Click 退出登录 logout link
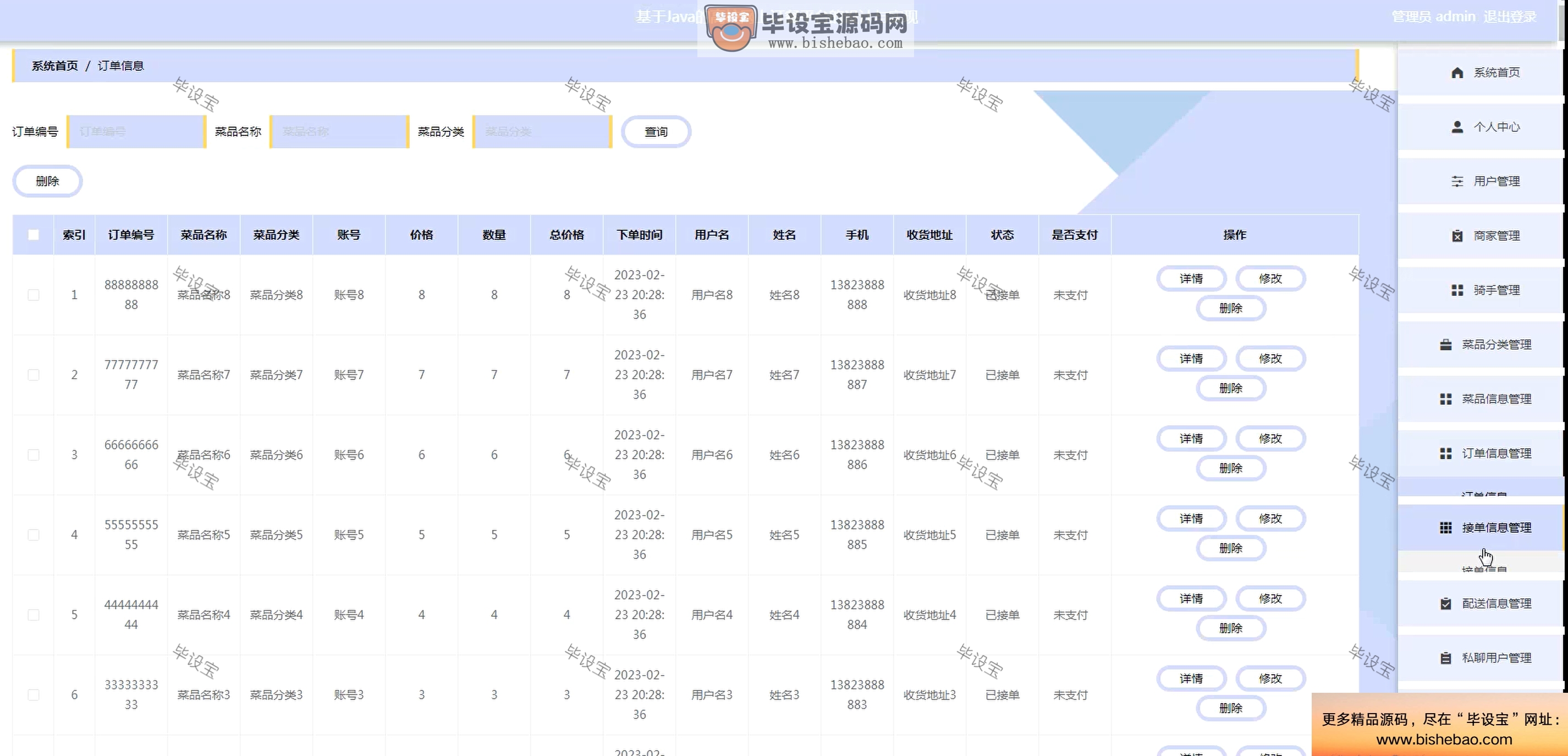 tap(1510, 17)
